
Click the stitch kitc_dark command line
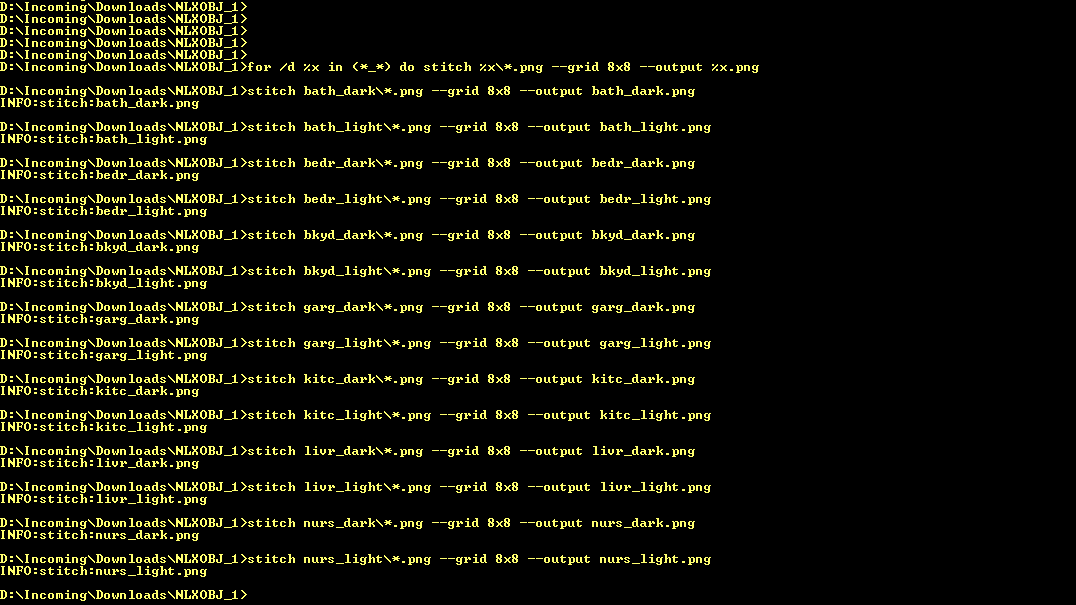[348, 379]
